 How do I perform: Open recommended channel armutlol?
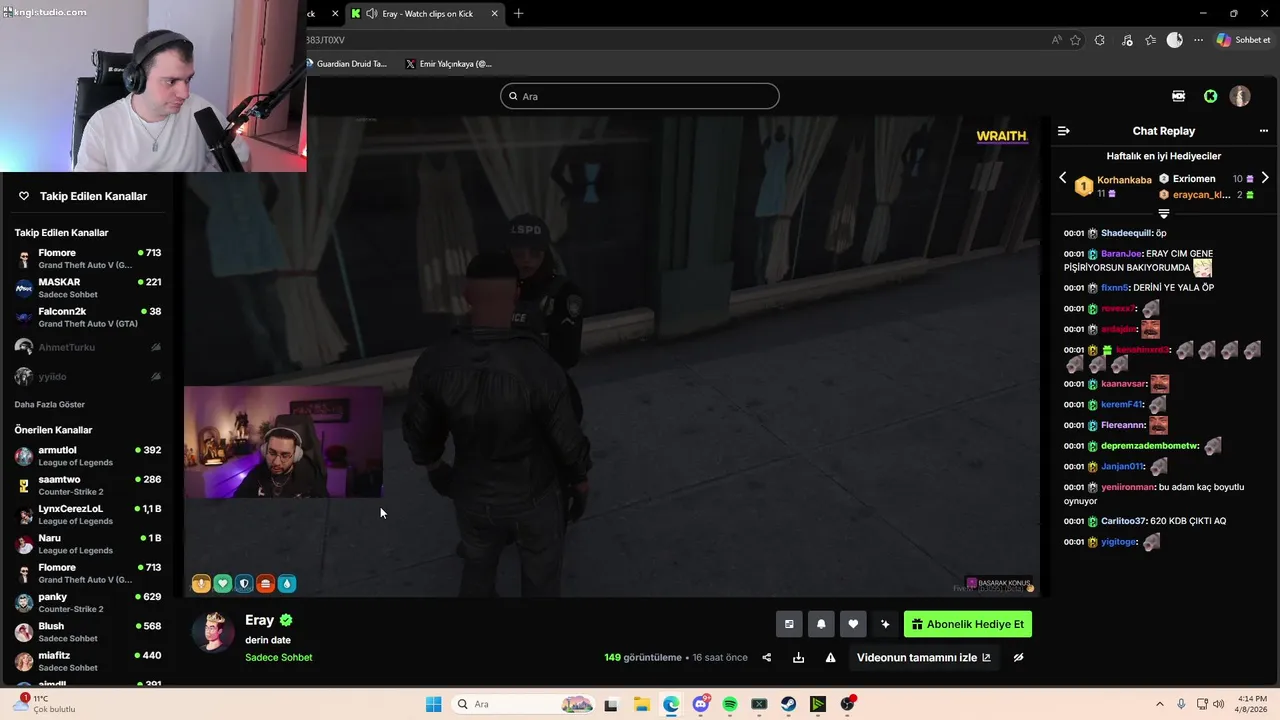pos(88,456)
